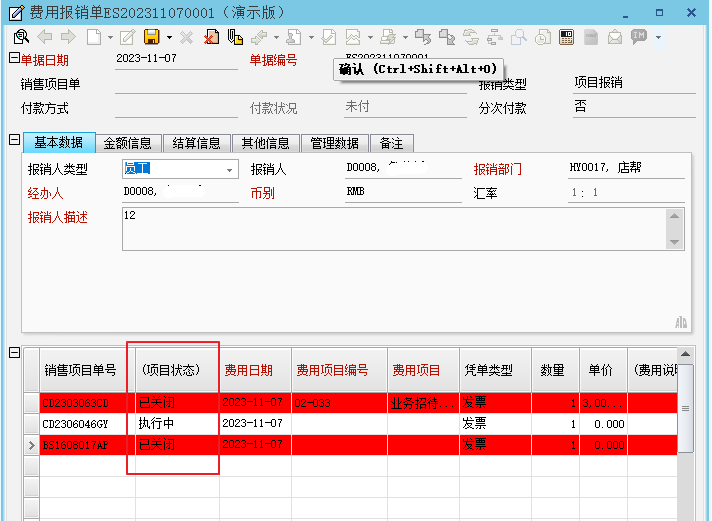Open the save button dropdown arrow
This screenshot has width=712, height=521.
click(168, 38)
